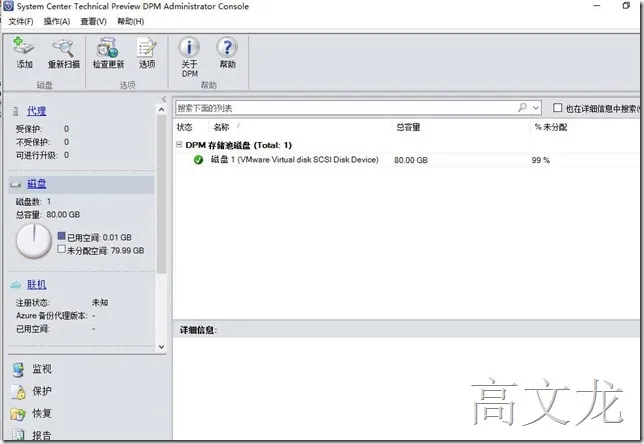Click the DPM application icon in the title bar
The height and width of the screenshot is (444, 644).
click(x=8, y=6)
